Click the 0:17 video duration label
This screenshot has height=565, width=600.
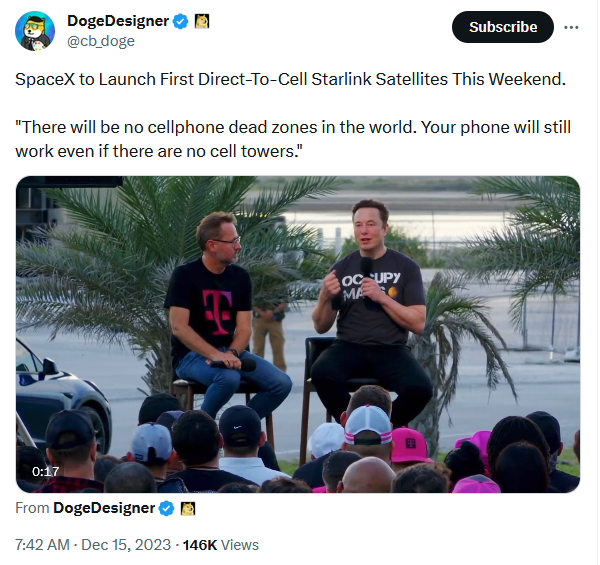pos(46,471)
